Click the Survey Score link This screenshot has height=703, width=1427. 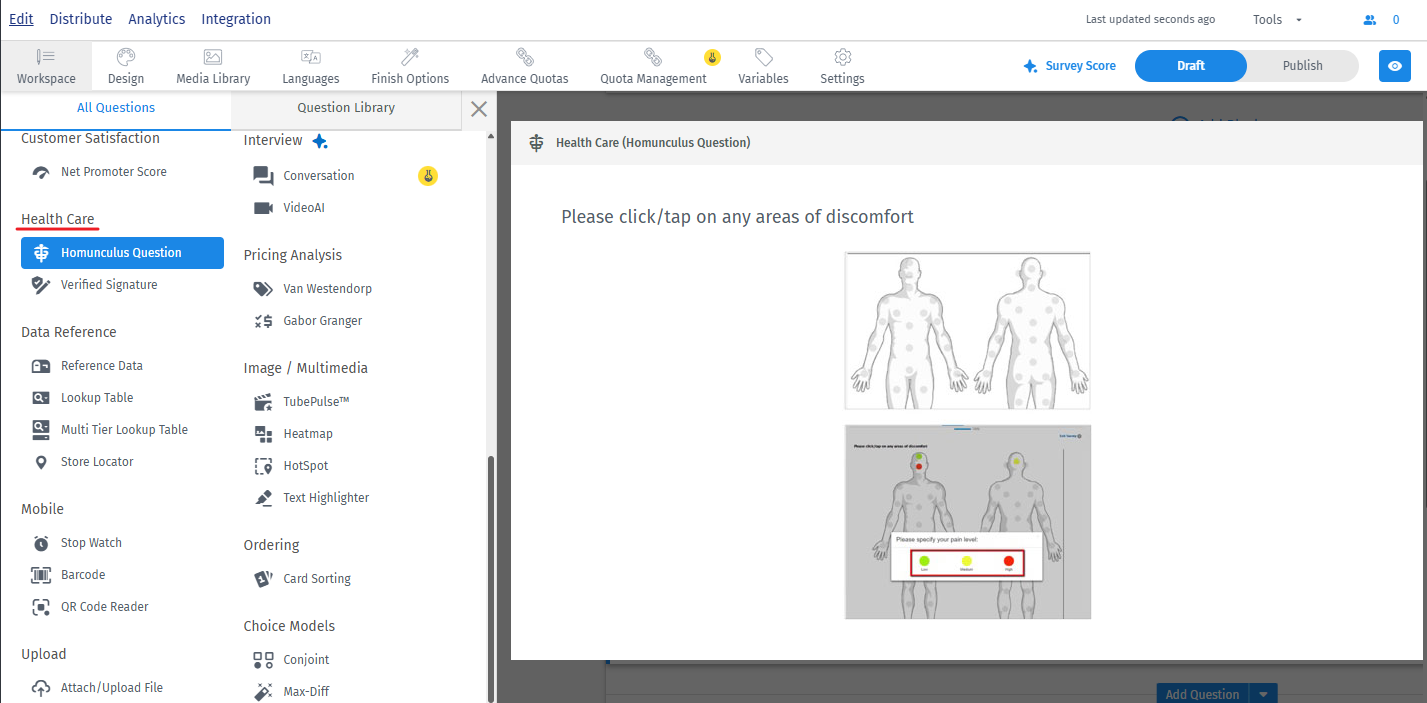pyautogui.click(x=1081, y=66)
